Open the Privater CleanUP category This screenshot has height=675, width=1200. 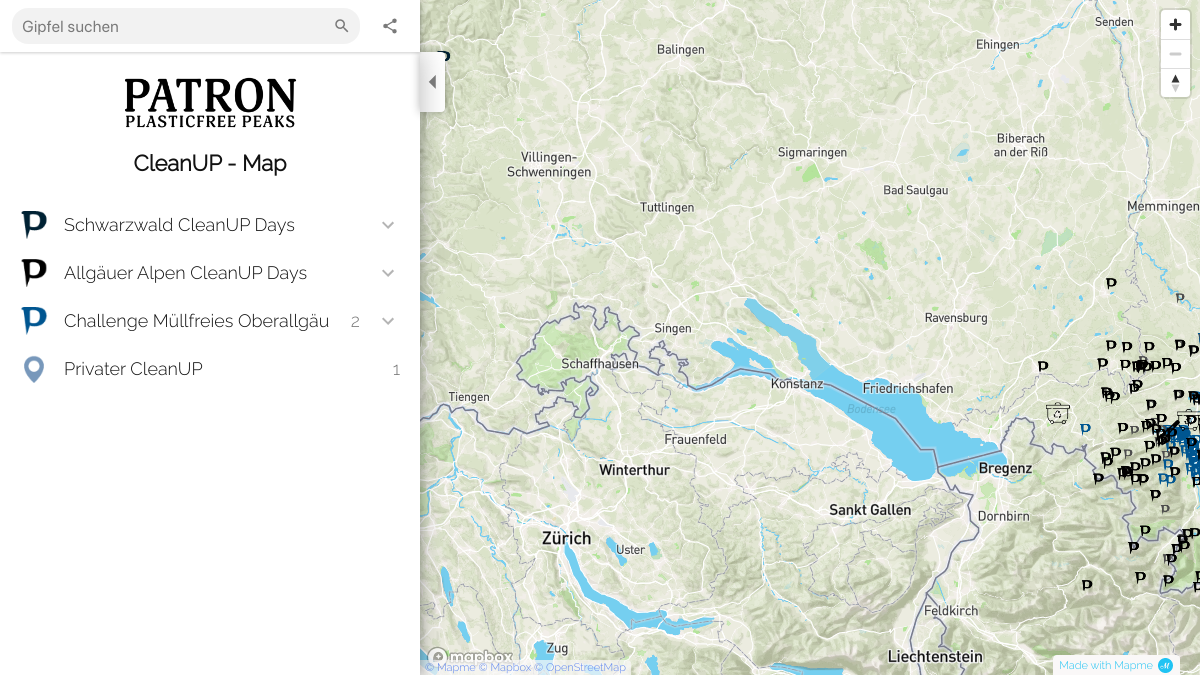(x=210, y=369)
